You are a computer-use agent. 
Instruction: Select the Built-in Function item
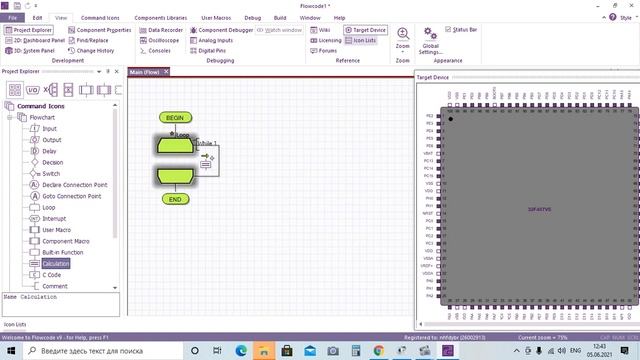[x=57, y=252]
